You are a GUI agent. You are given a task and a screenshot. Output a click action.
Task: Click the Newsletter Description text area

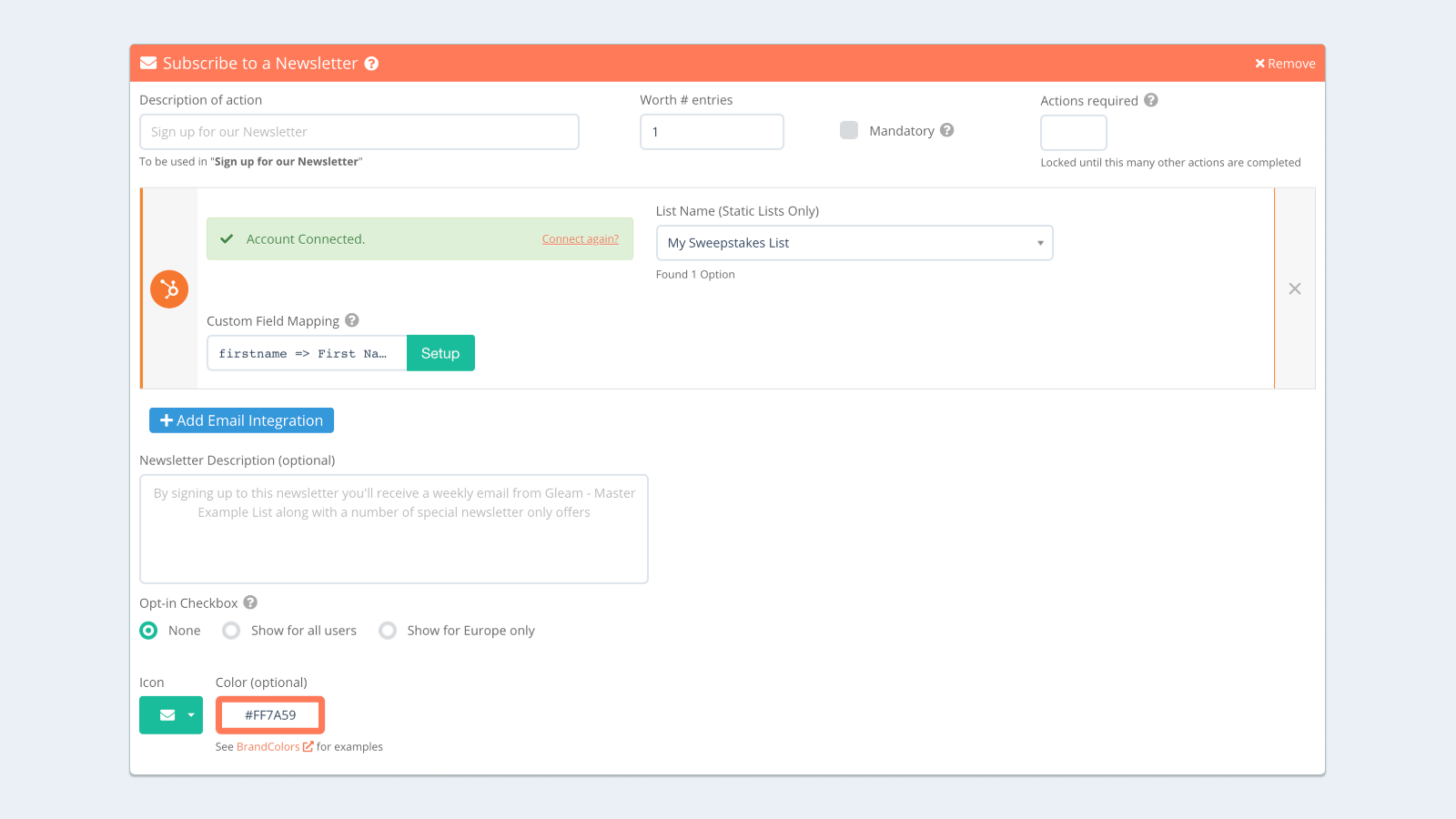[393, 528]
